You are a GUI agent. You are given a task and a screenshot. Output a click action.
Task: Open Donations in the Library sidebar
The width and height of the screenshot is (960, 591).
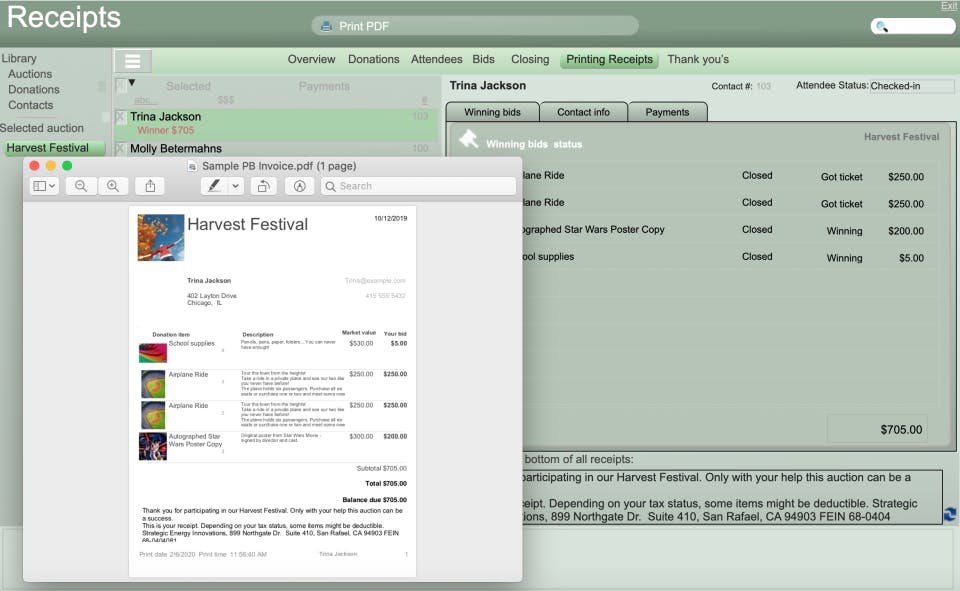point(34,89)
